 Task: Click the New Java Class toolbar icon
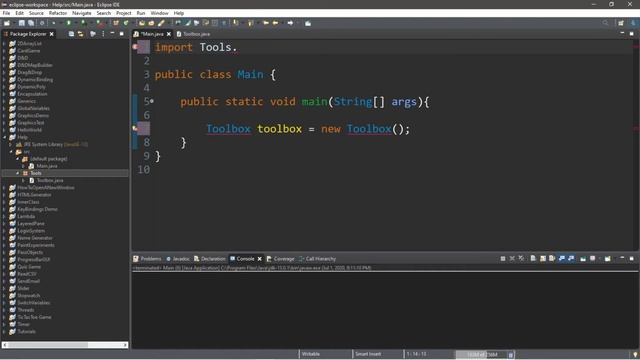(126, 23)
